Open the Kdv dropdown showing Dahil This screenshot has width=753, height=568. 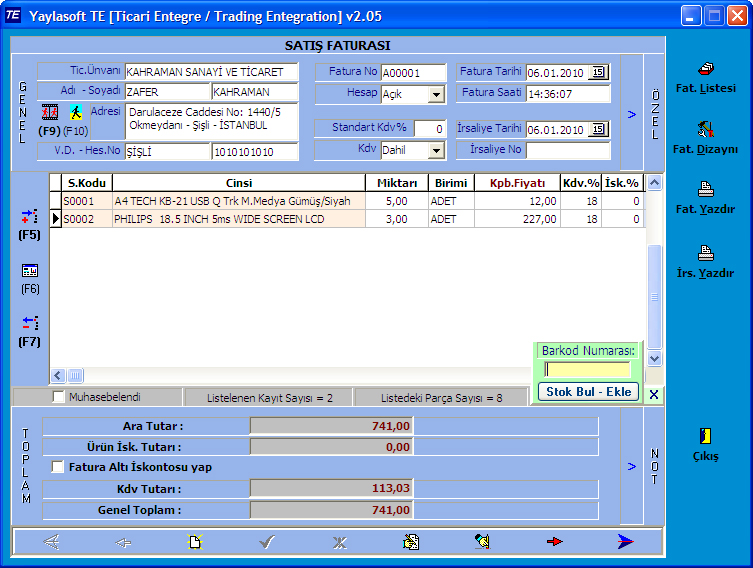(436, 151)
